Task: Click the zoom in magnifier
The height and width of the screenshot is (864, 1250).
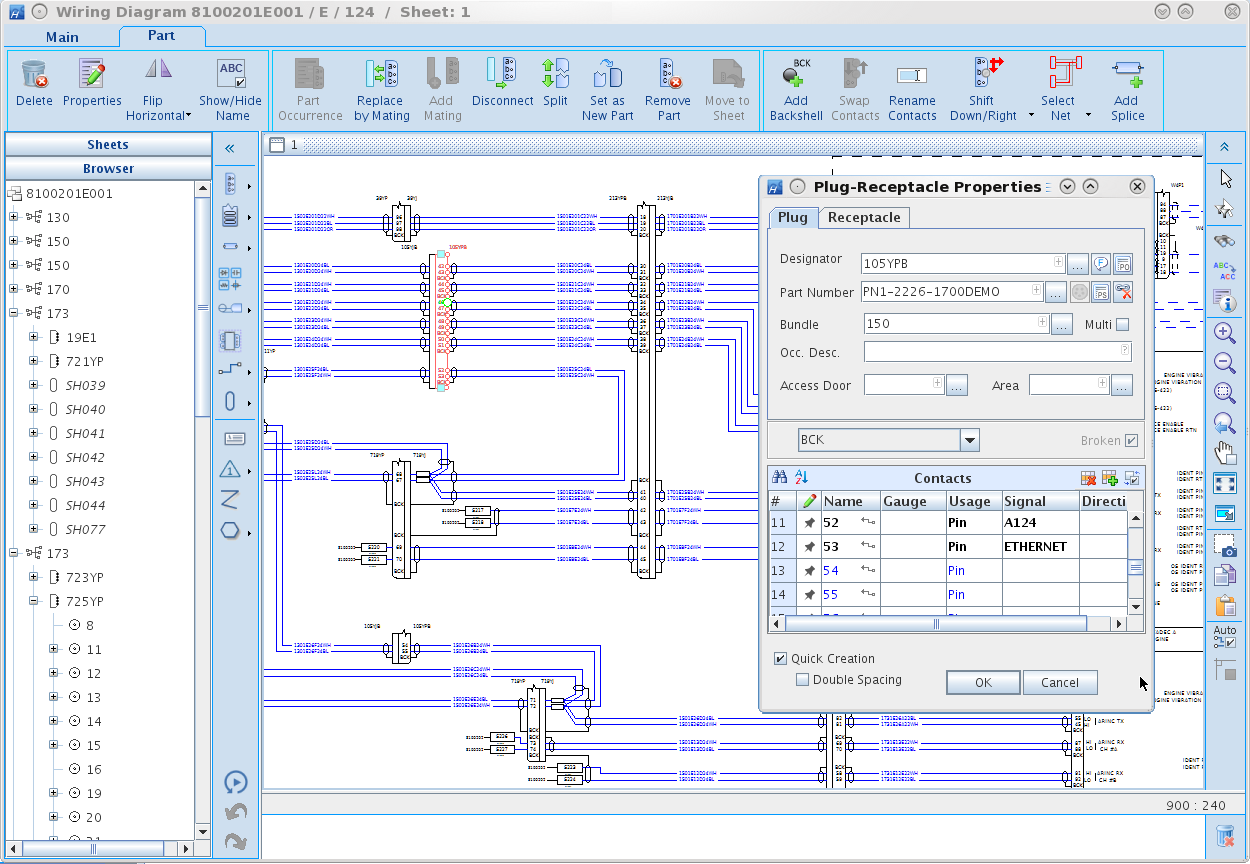Action: pos(1225,332)
